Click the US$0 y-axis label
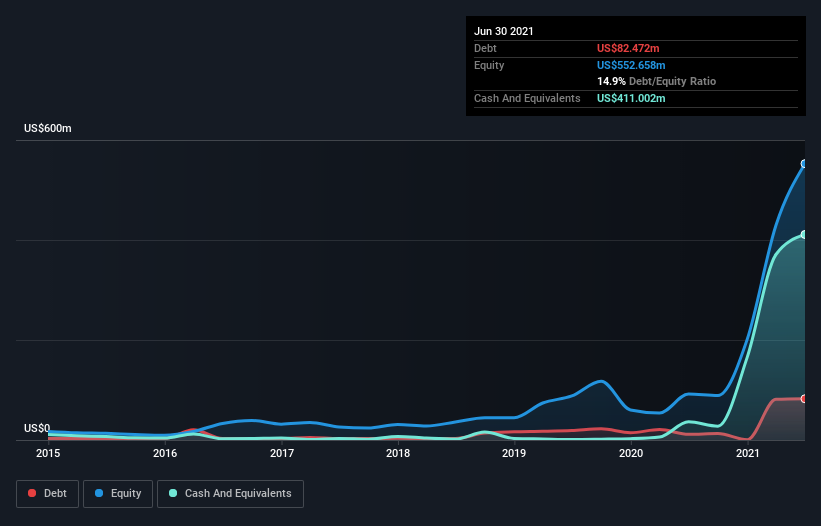Screen dimensions: 821x526 point(37,428)
